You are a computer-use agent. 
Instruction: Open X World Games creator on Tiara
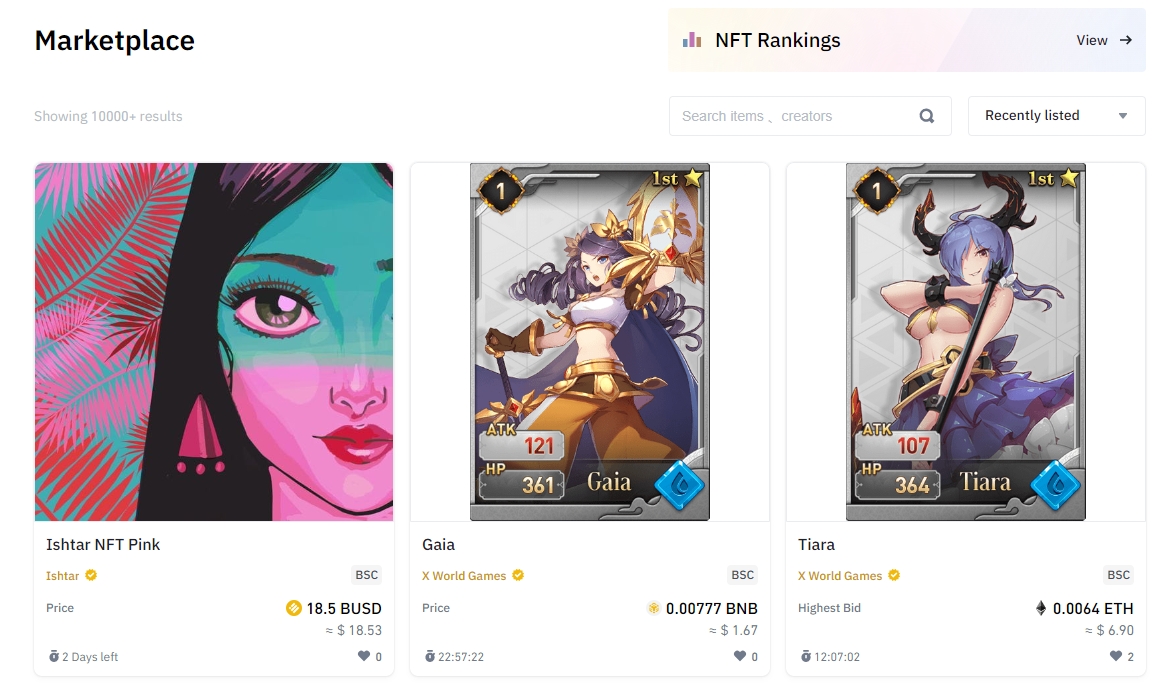[x=840, y=576]
